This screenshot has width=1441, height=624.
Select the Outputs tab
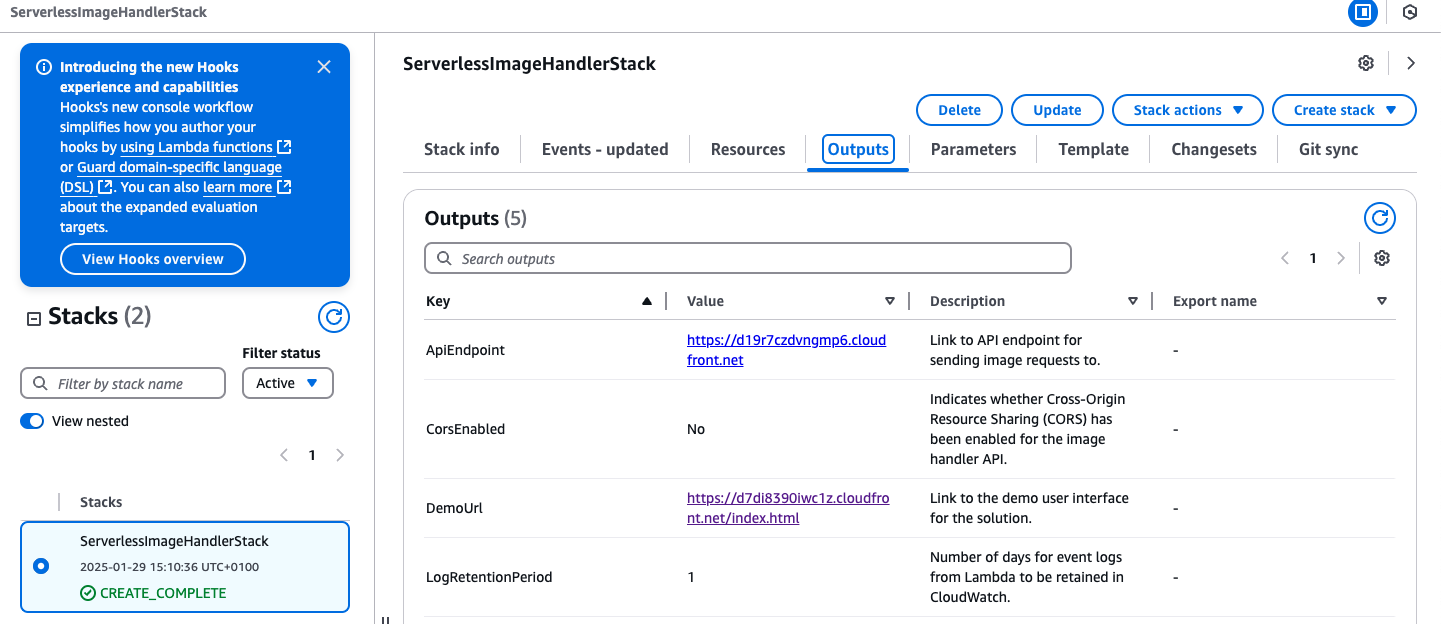(x=858, y=149)
